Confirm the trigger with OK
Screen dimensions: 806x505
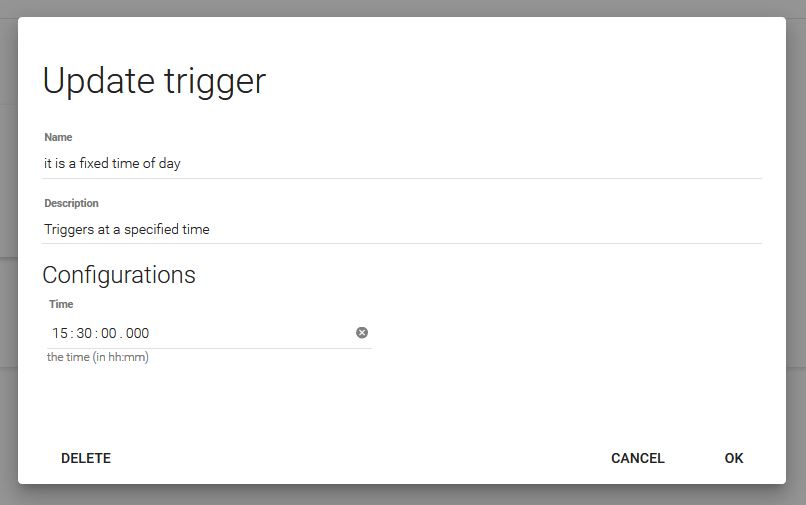pos(734,458)
